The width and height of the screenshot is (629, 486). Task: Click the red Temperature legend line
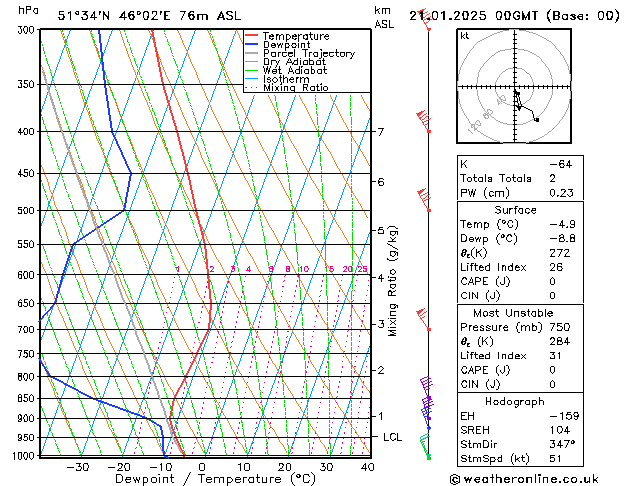pos(252,36)
